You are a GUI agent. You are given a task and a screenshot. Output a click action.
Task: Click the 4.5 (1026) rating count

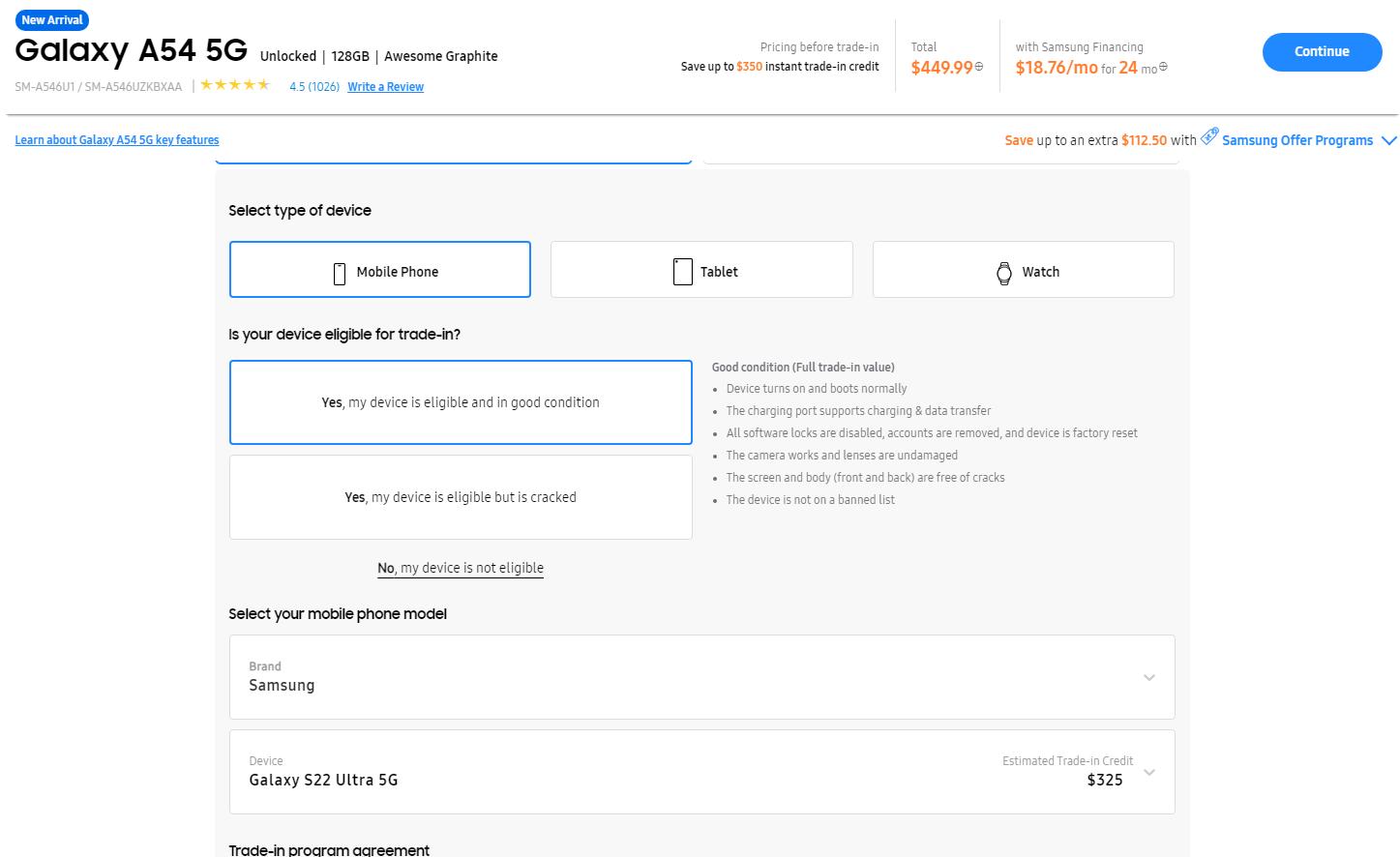click(x=314, y=87)
